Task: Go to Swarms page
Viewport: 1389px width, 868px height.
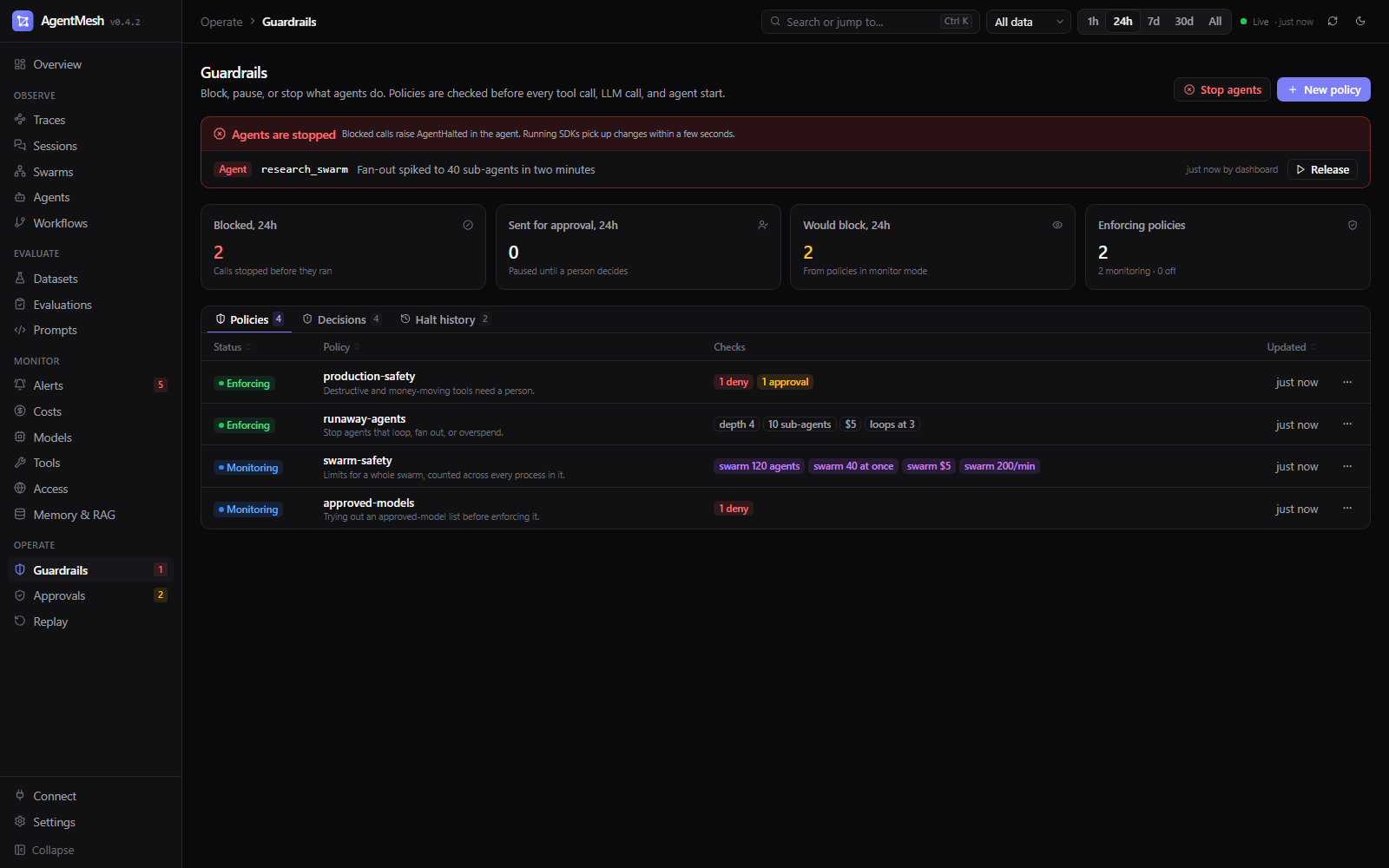Action: point(90,172)
